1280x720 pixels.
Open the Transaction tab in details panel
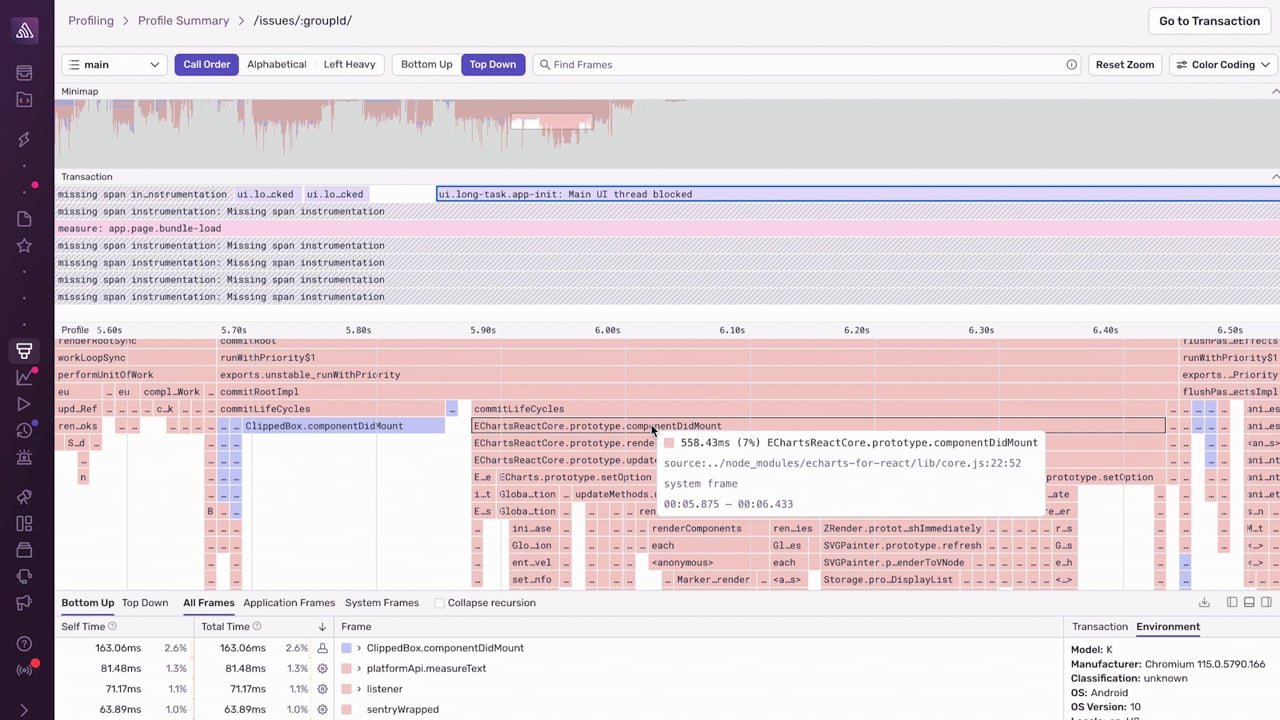[1099, 627]
